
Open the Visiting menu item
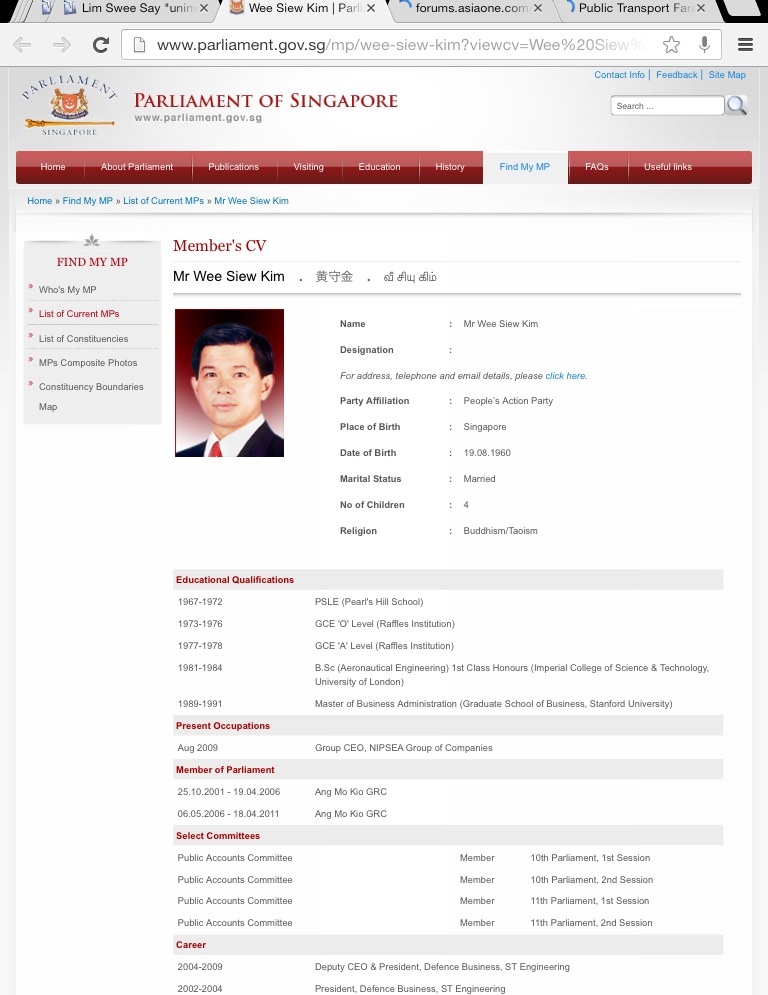point(308,167)
